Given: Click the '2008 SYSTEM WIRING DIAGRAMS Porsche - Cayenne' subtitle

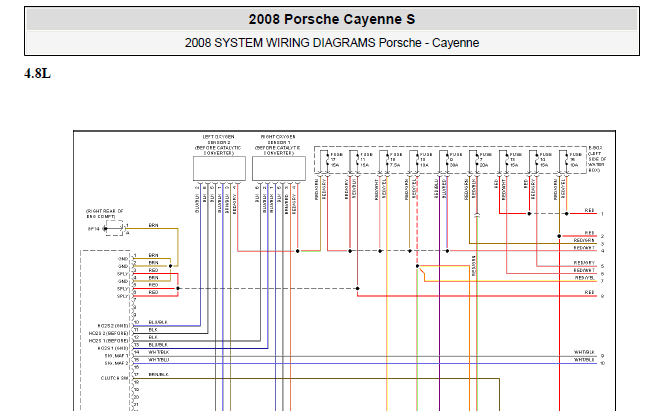Looking at the screenshot, I should tap(332, 43).
